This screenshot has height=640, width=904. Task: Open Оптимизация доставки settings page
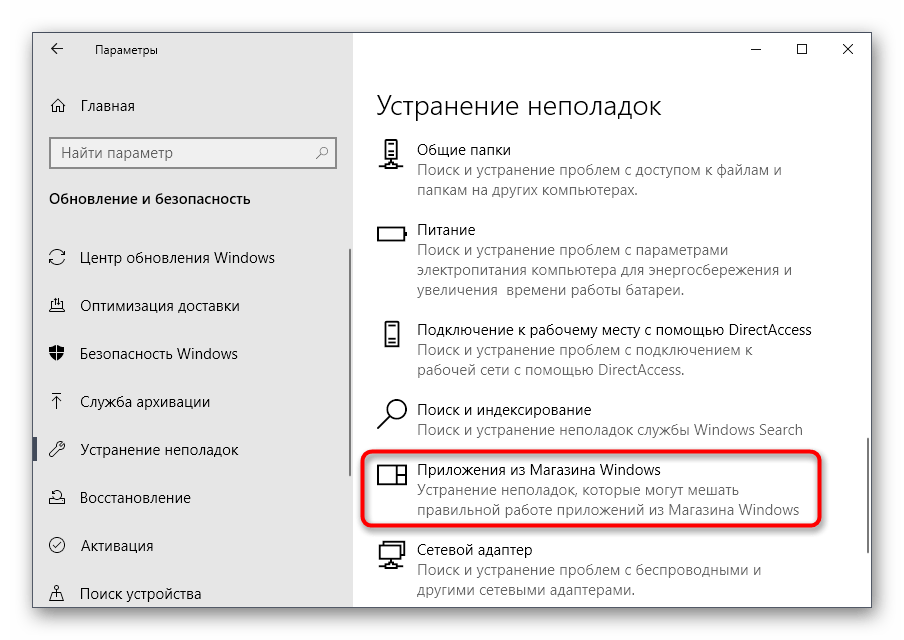point(159,306)
